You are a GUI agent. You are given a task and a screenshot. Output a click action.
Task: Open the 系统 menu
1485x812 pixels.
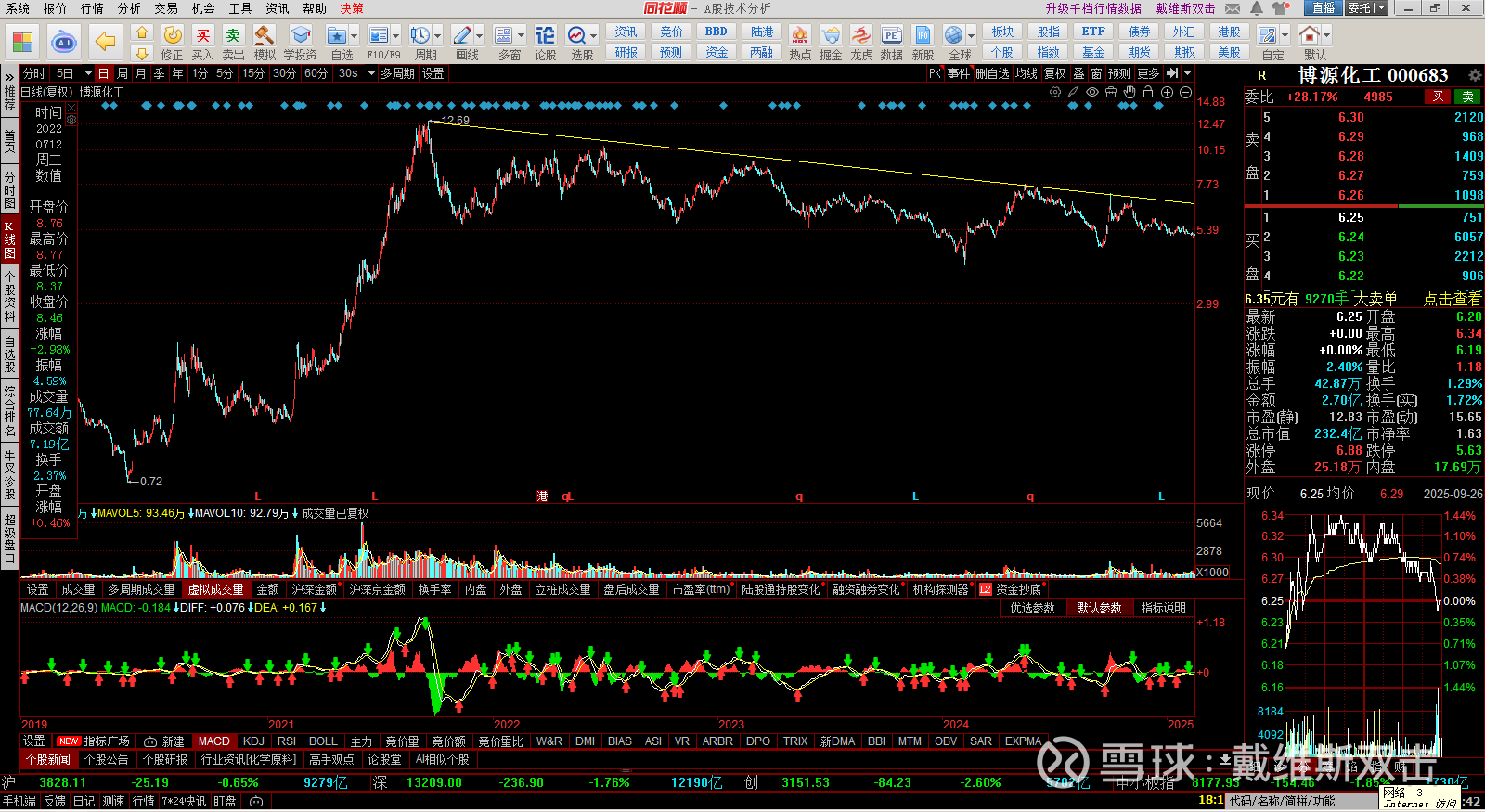click(18, 8)
